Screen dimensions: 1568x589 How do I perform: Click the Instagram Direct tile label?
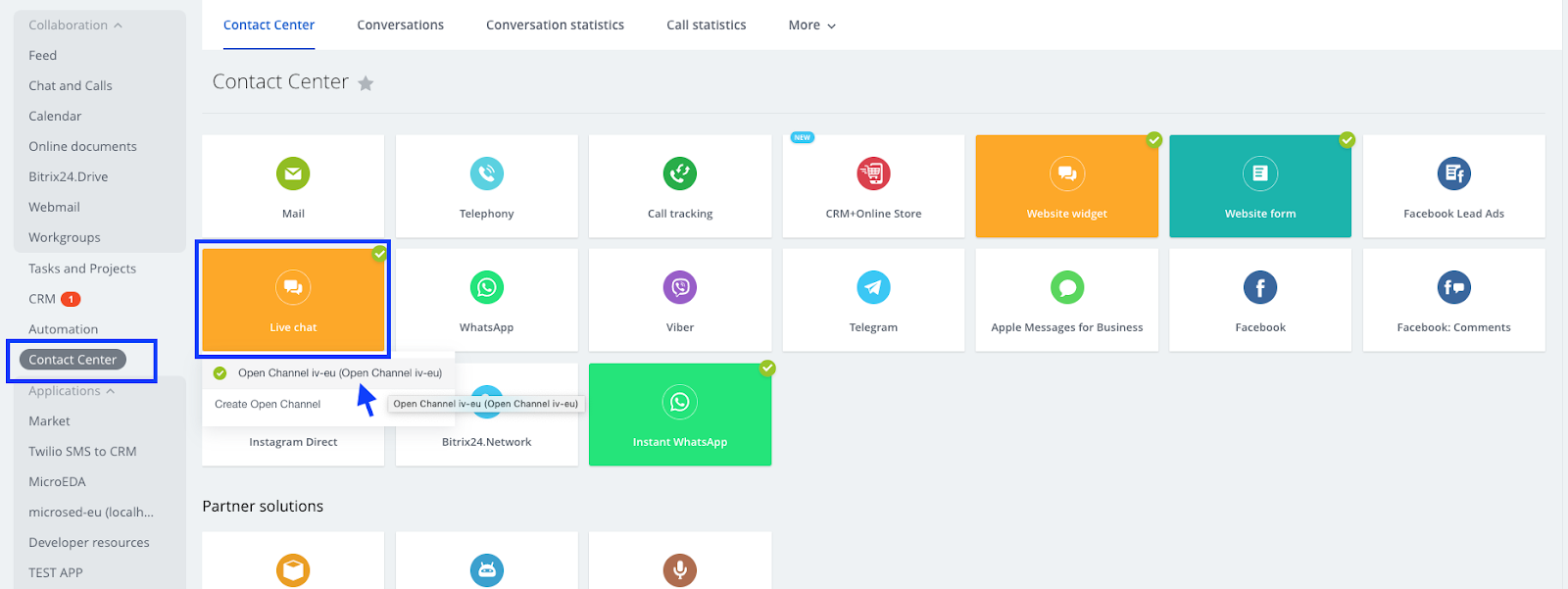click(293, 442)
